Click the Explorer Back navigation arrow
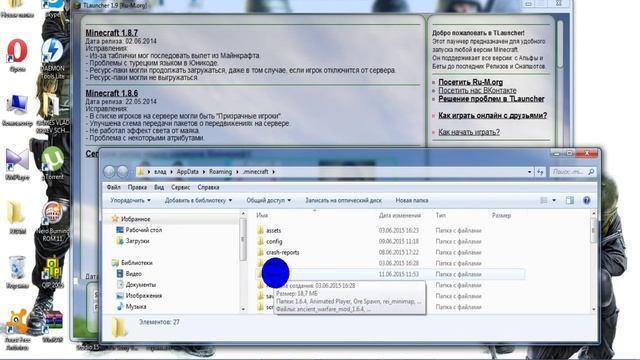The image size is (640, 360). (109, 172)
